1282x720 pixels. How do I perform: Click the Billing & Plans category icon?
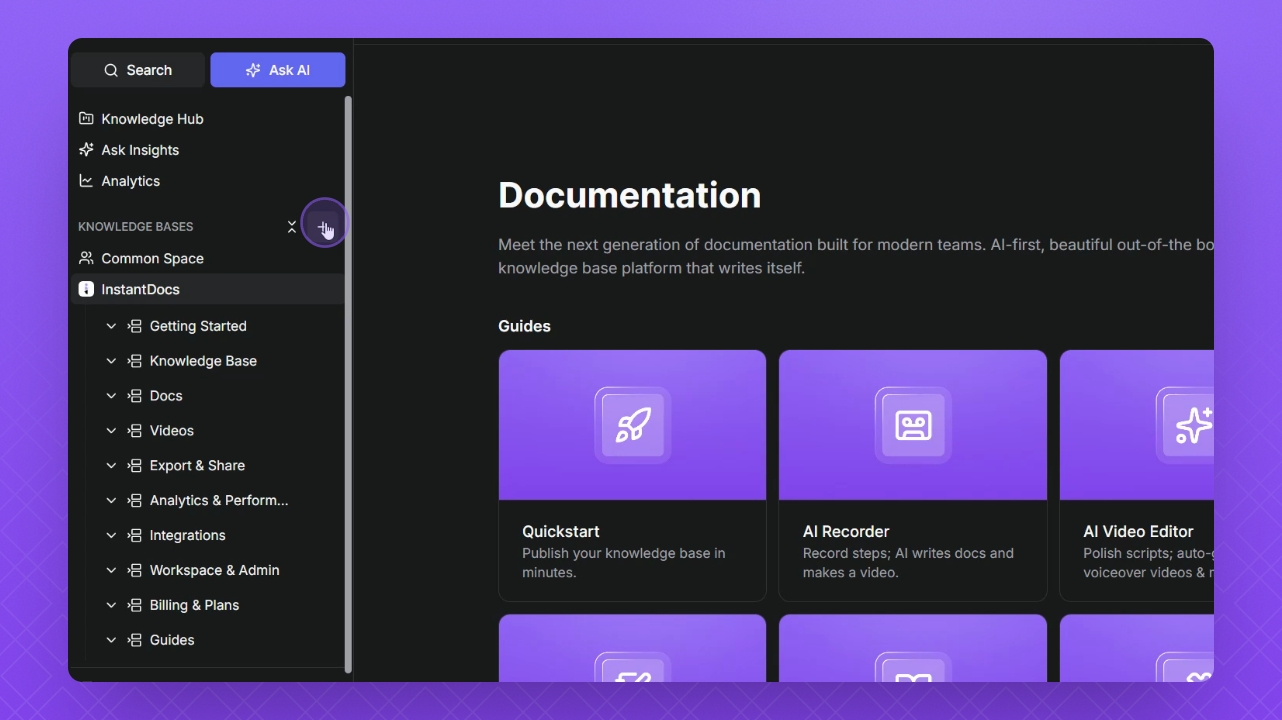[135, 606]
